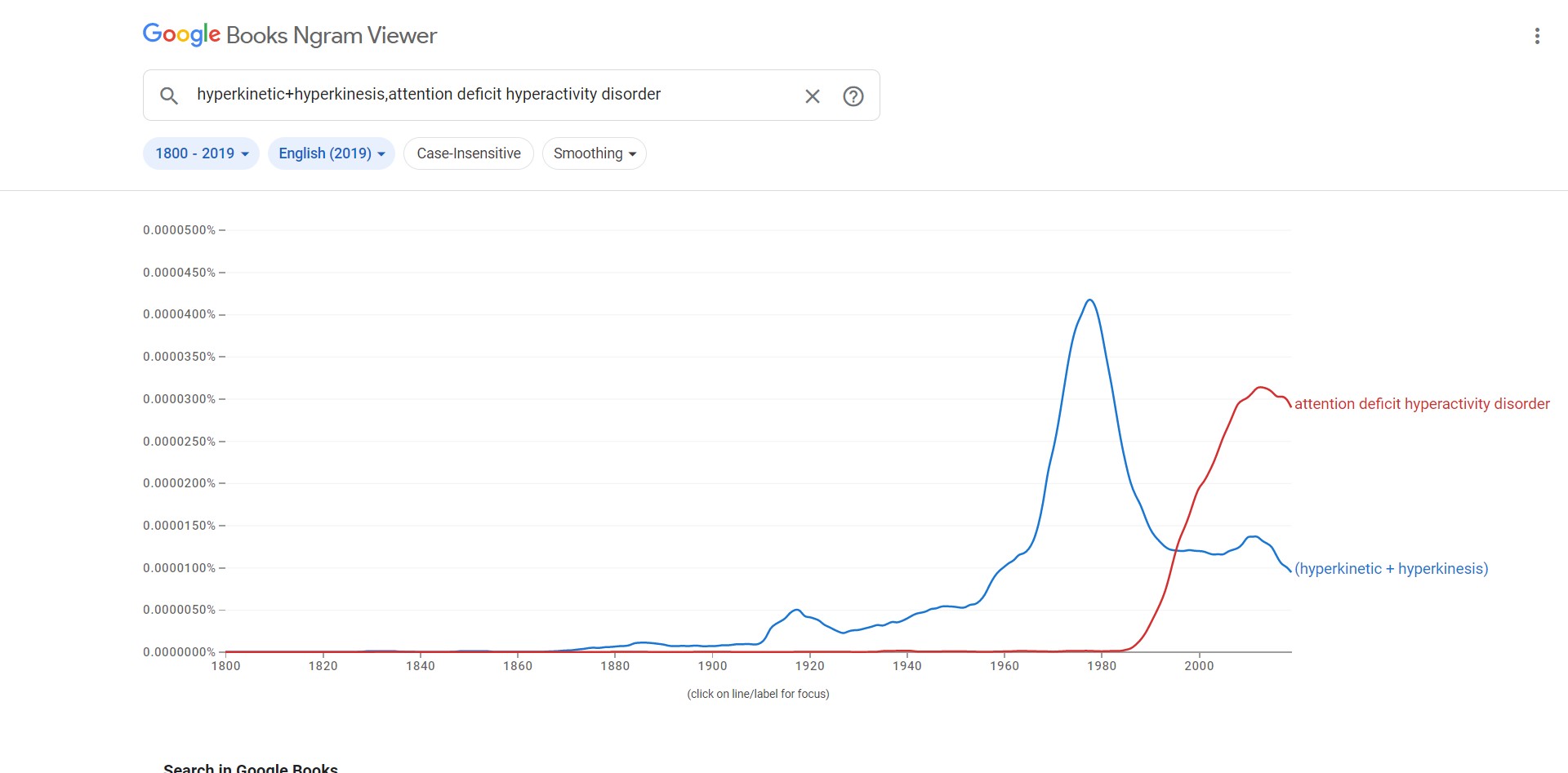Open the help question mark icon

coord(853,96)
